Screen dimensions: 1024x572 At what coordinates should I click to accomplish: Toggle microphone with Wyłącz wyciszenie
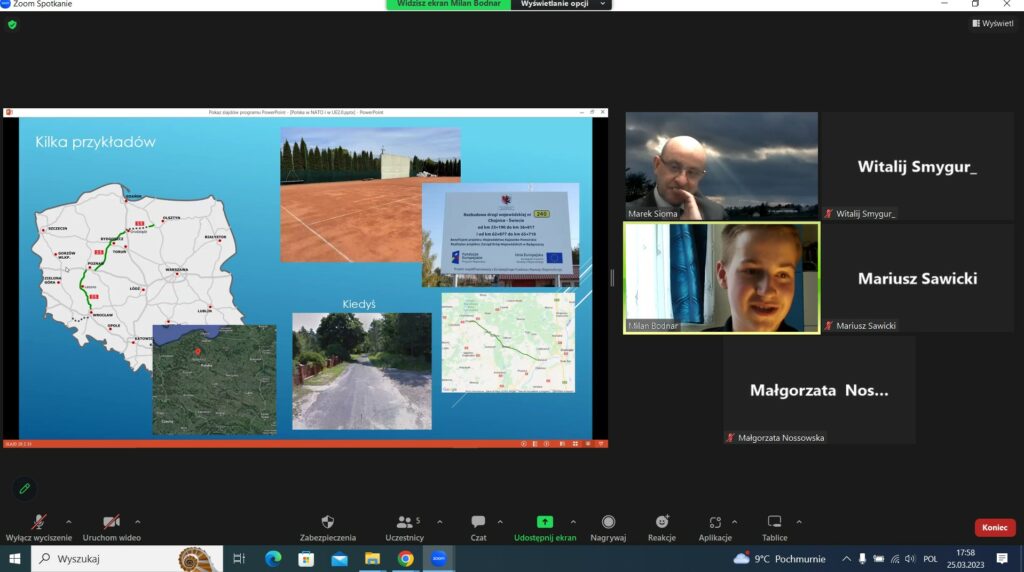pos(39,523)
